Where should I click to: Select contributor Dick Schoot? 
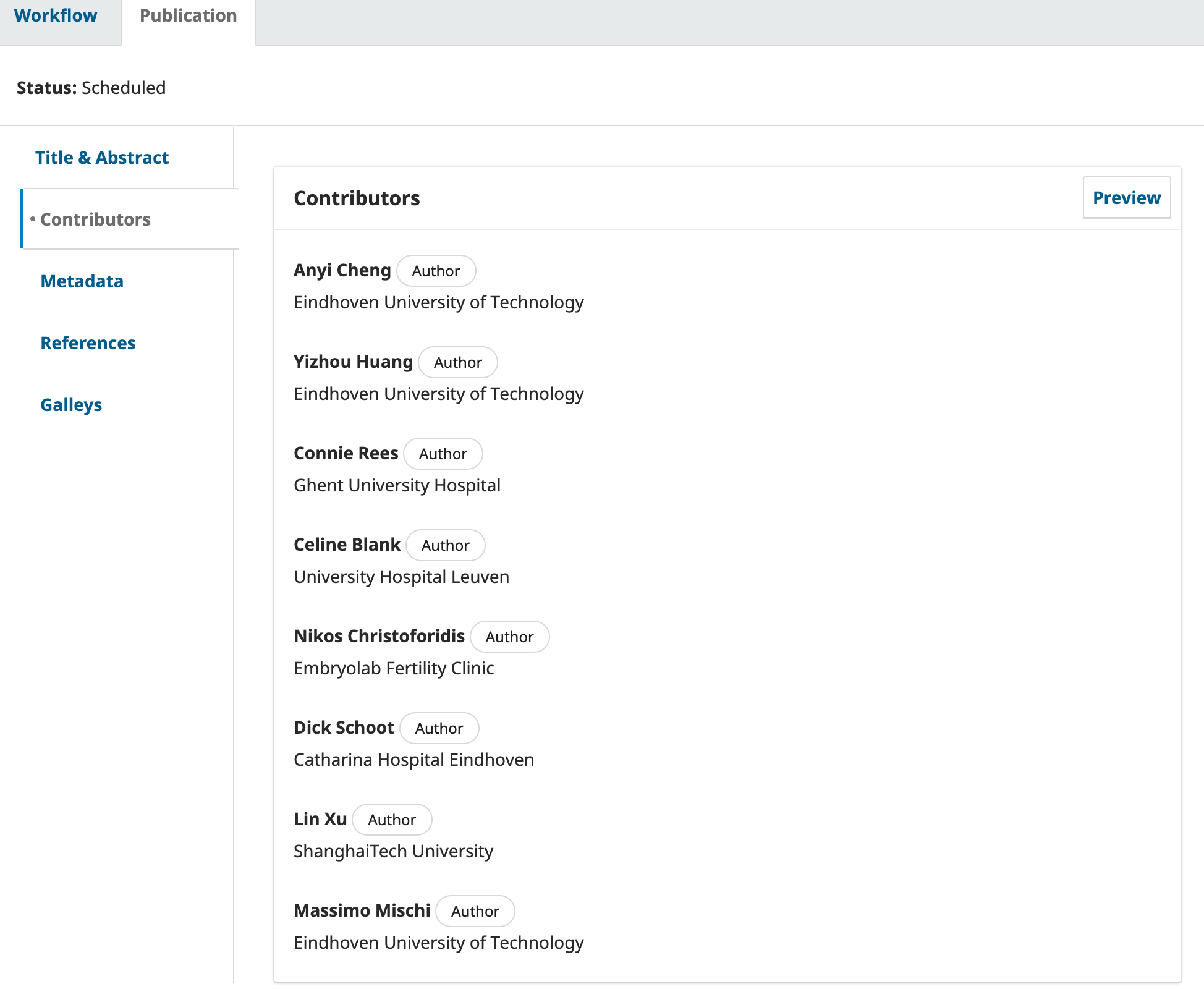[344, 728]
